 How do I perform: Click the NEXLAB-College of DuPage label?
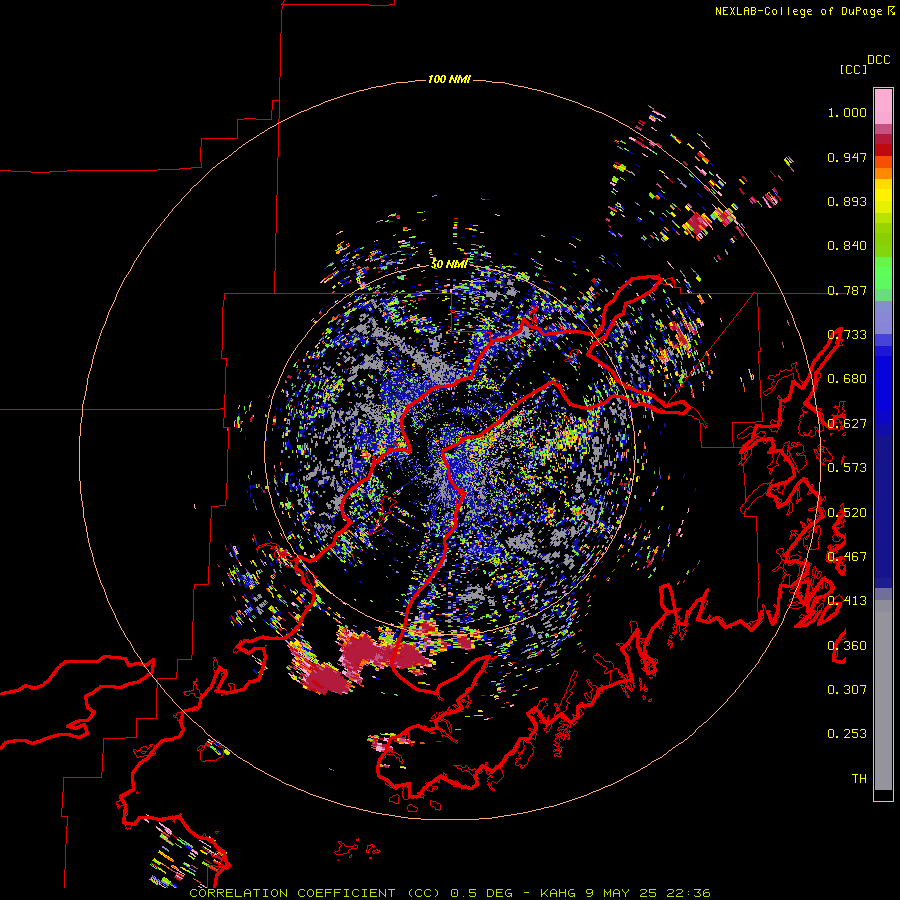[798, 11]
